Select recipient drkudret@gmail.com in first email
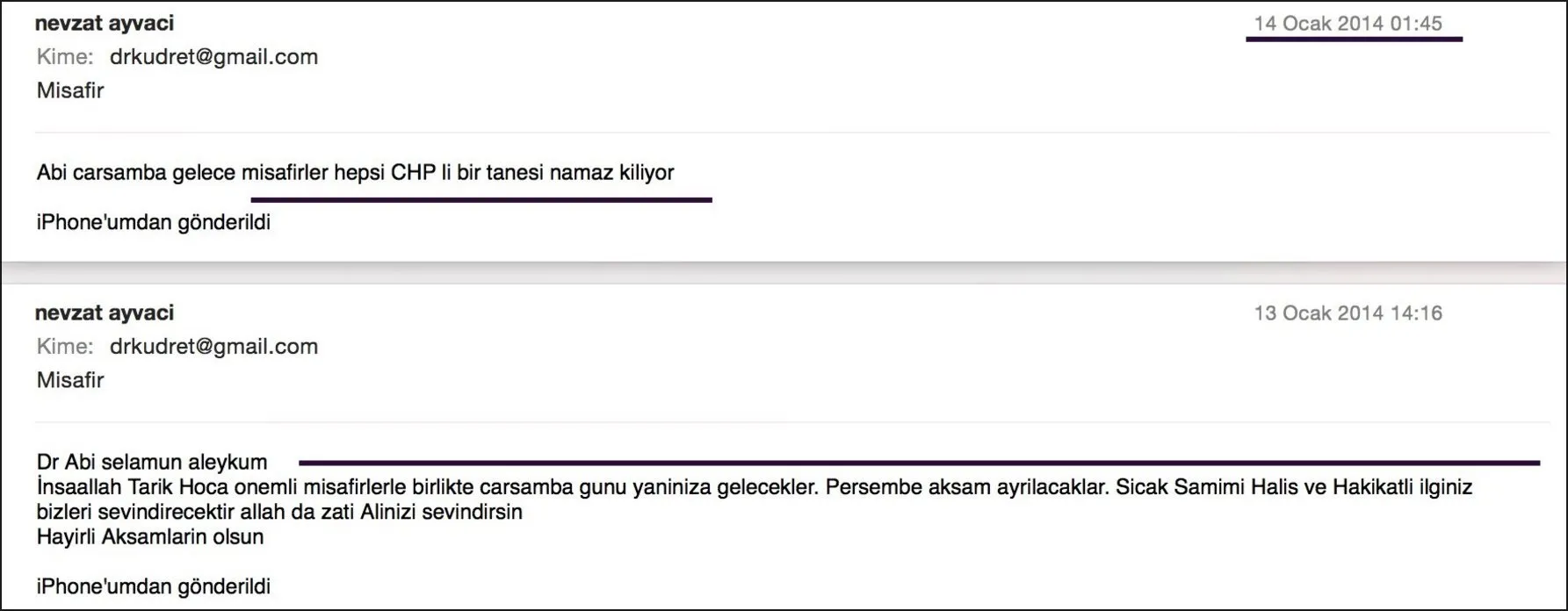The width and height of the screenshot is (1568, 611). click(x=213, y=57)
